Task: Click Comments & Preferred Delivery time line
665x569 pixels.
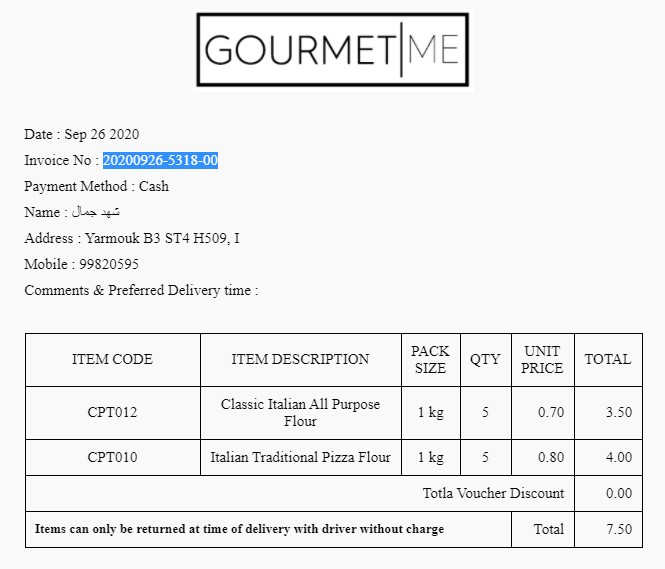Action: pyautogui.click(x=141, y=290)
